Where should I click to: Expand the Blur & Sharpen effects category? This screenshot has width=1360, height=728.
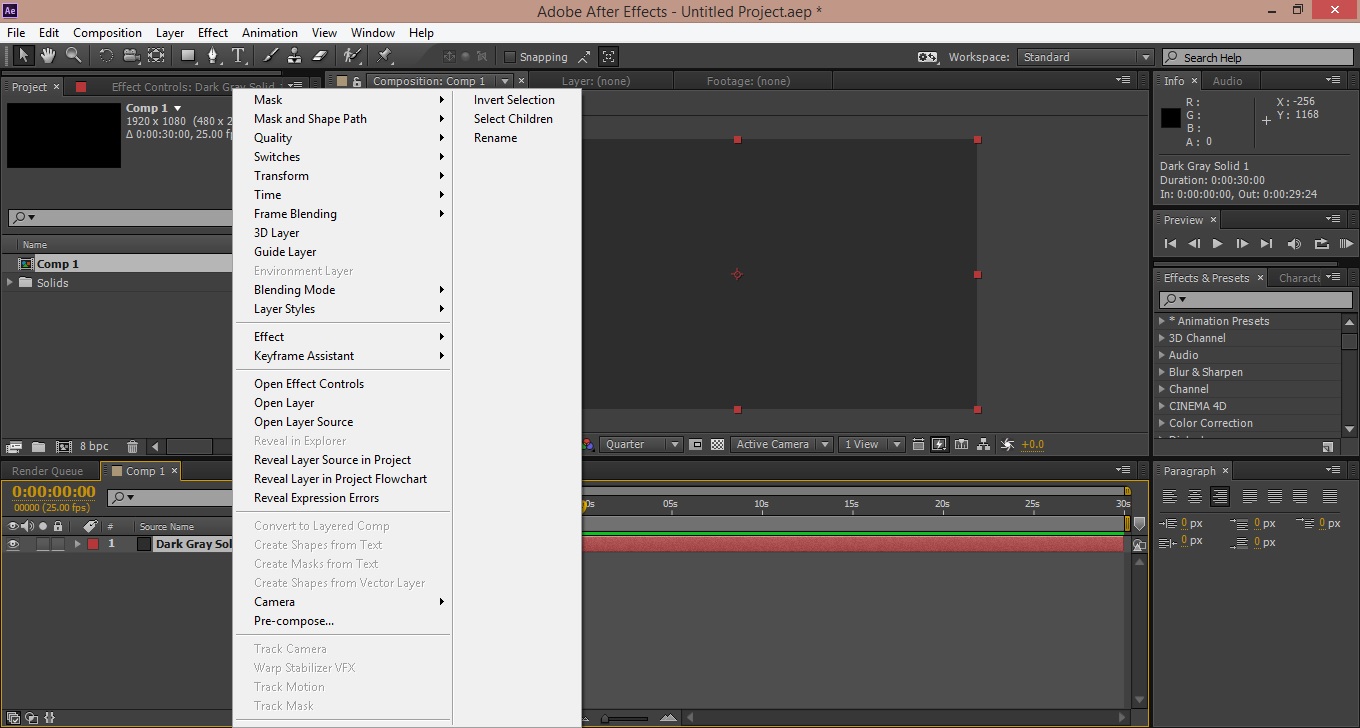point(1162,372)
